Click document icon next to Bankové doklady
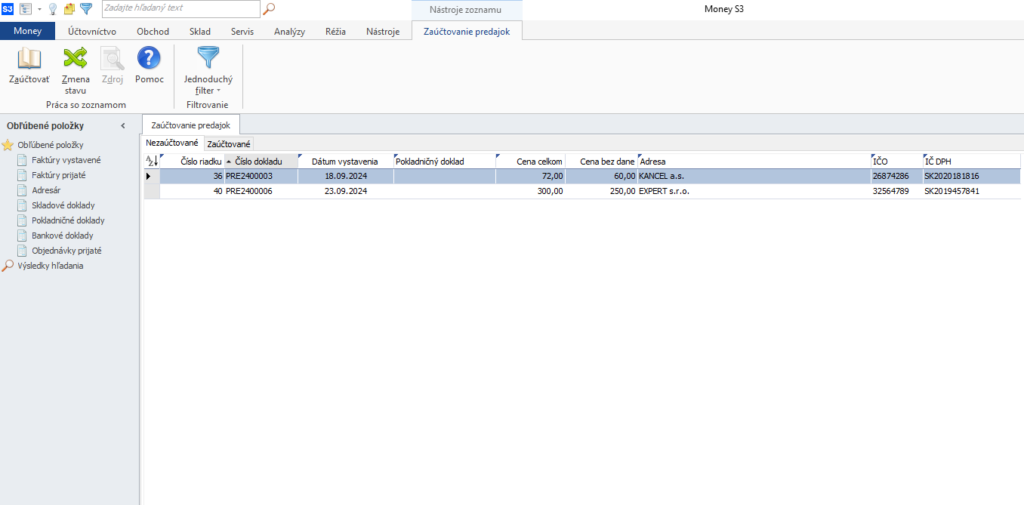The width and height of the screenshot is (1024, 505). (22, 235)
